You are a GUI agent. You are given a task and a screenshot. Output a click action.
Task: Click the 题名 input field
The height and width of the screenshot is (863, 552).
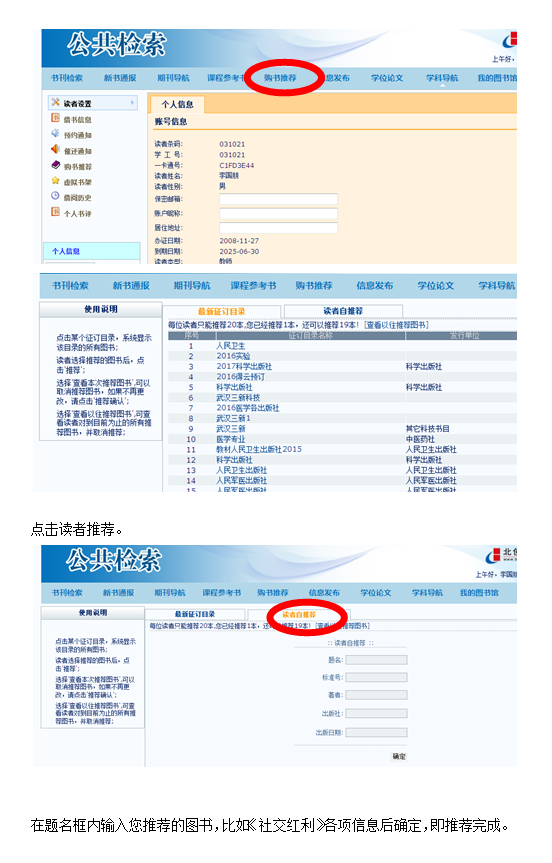[x=376, y=660]
